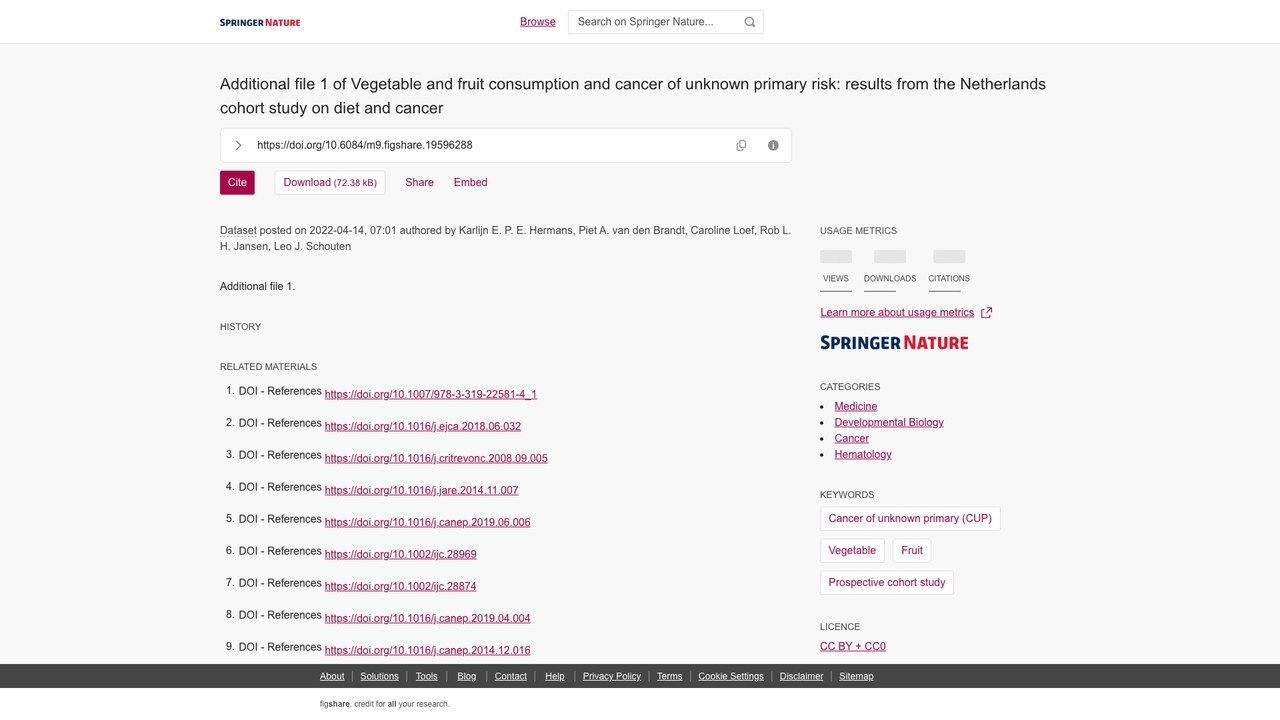Viewport: 1280px width, 720px height.
Task: Click the Prospective cohort study keyword
Action: click(887, 582)
